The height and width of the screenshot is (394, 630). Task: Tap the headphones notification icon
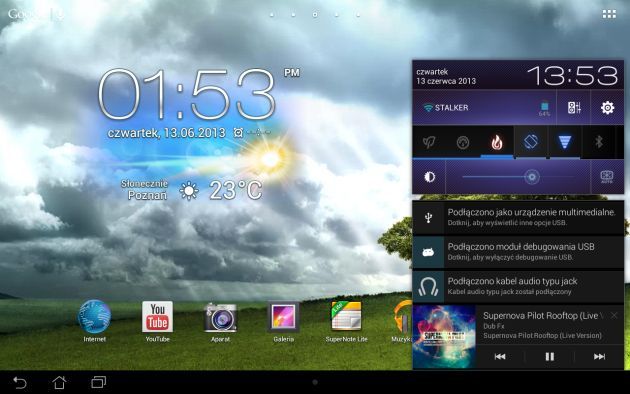428,287
